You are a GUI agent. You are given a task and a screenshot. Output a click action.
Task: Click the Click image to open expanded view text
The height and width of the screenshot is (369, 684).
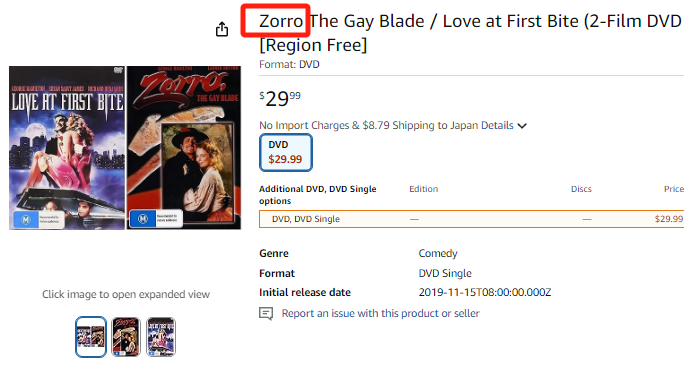coord(126,294)
